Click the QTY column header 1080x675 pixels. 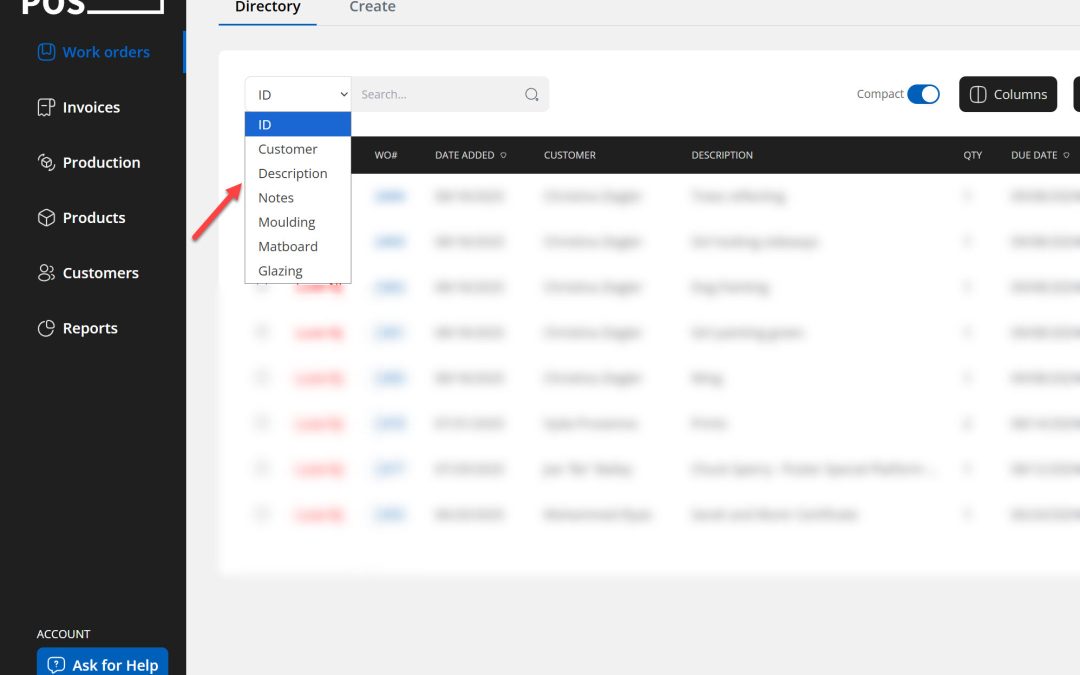point(973,155)
